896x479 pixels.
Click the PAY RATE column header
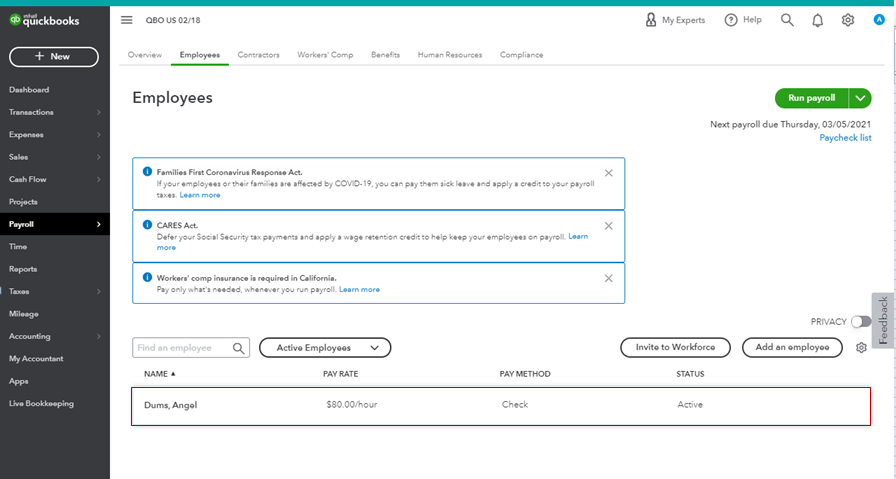(341, 374)
